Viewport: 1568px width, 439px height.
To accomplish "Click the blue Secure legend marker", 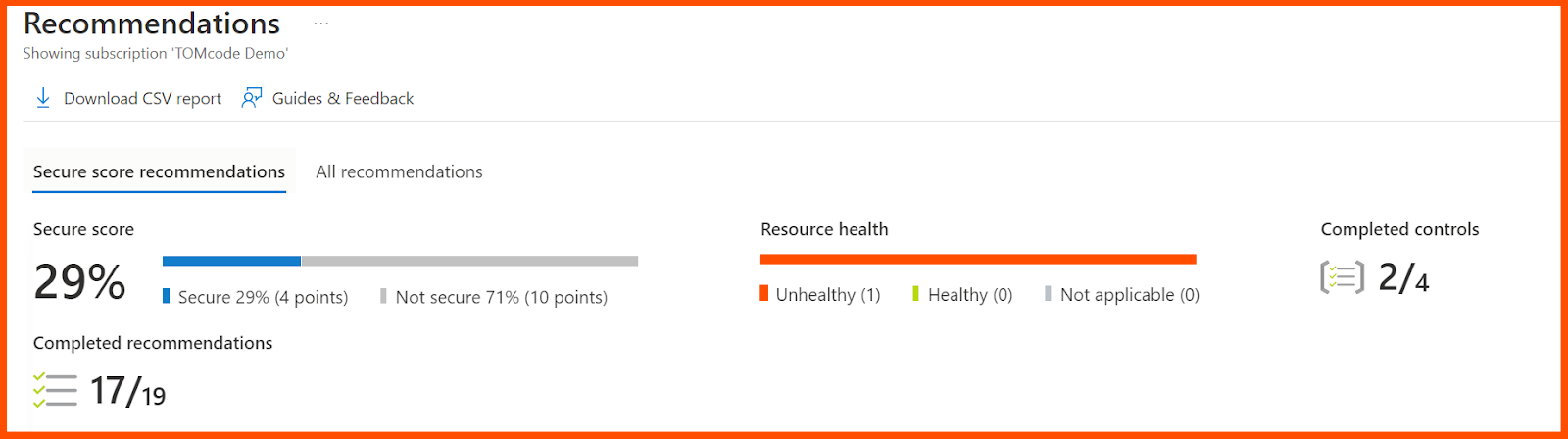I will pos(167,296).
